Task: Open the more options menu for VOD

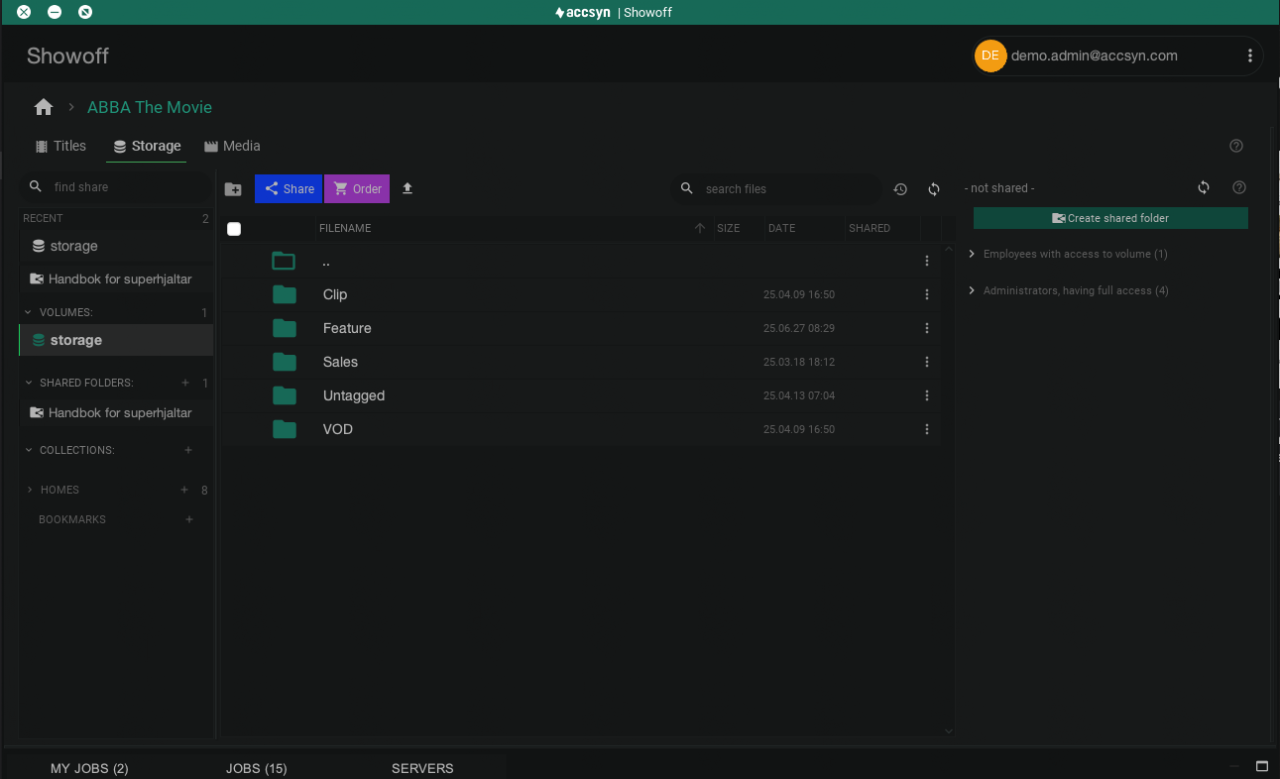Action: click(x=927, y=429)
